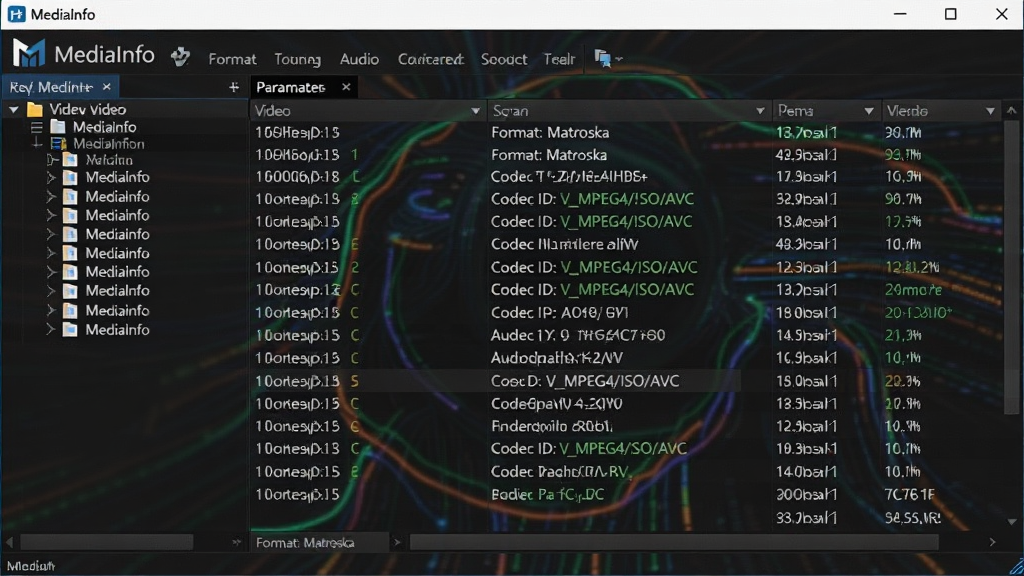Image resolution: width=1024 pixels, height=576 pixels.
Task: Select the '7C761F' value
Action: click(x=909, y=494)
